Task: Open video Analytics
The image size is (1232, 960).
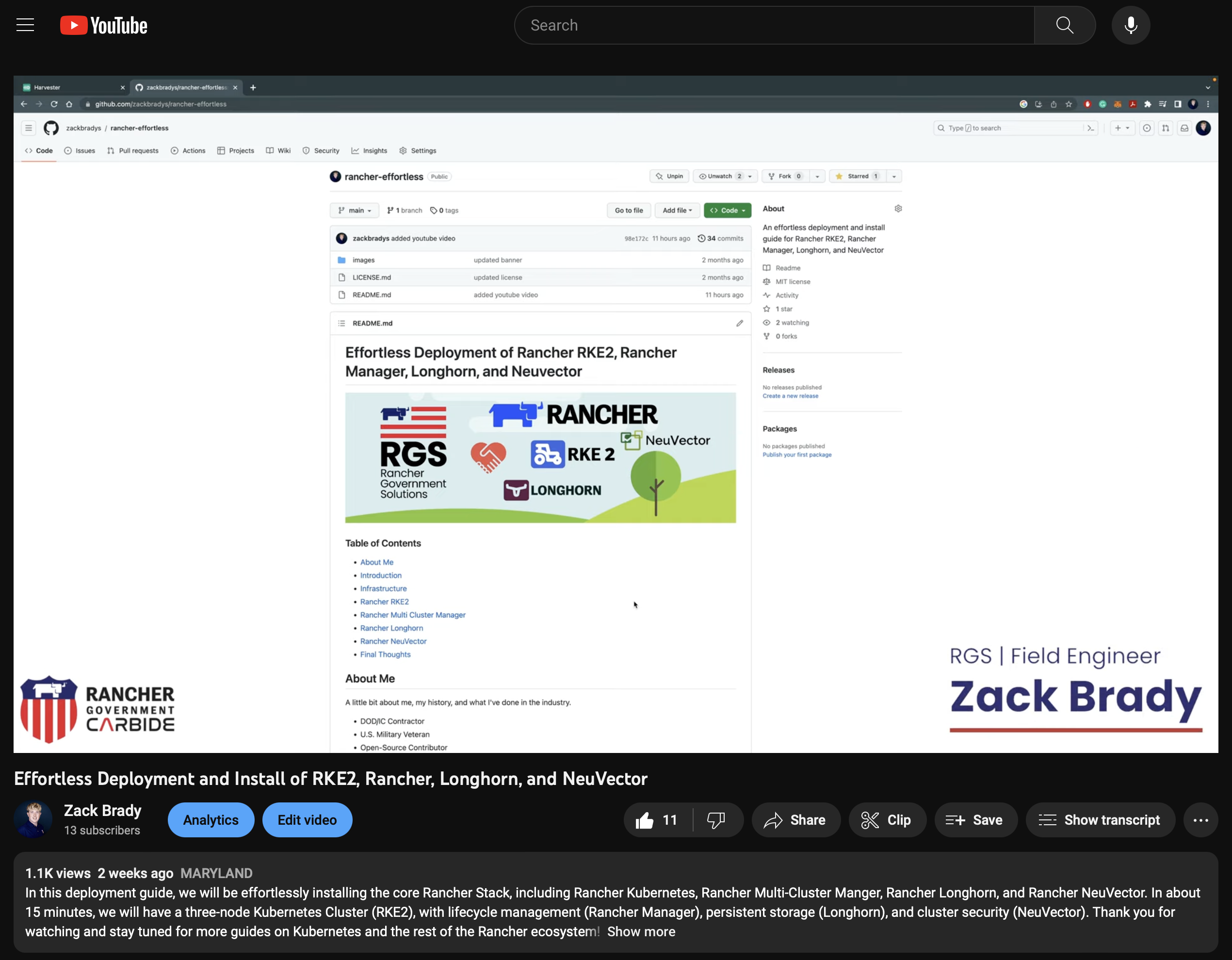Action: coord(211,819)
